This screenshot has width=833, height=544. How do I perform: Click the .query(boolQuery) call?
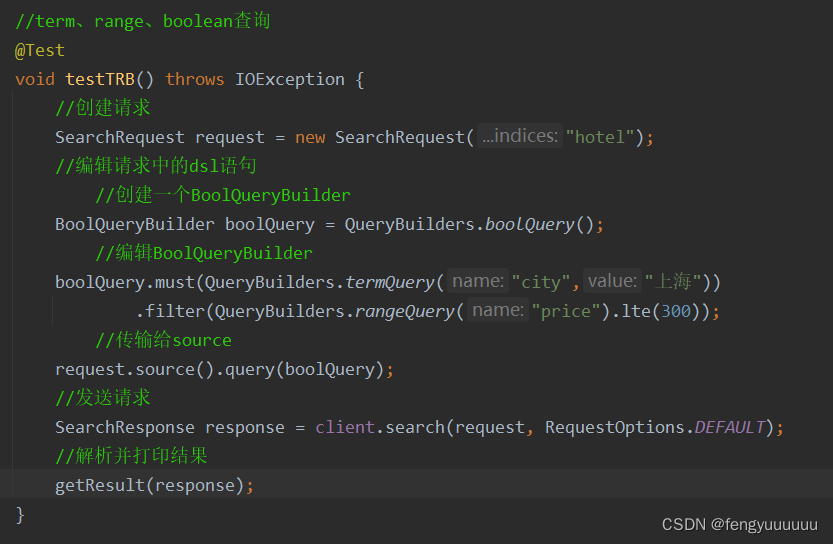(300, 369)
